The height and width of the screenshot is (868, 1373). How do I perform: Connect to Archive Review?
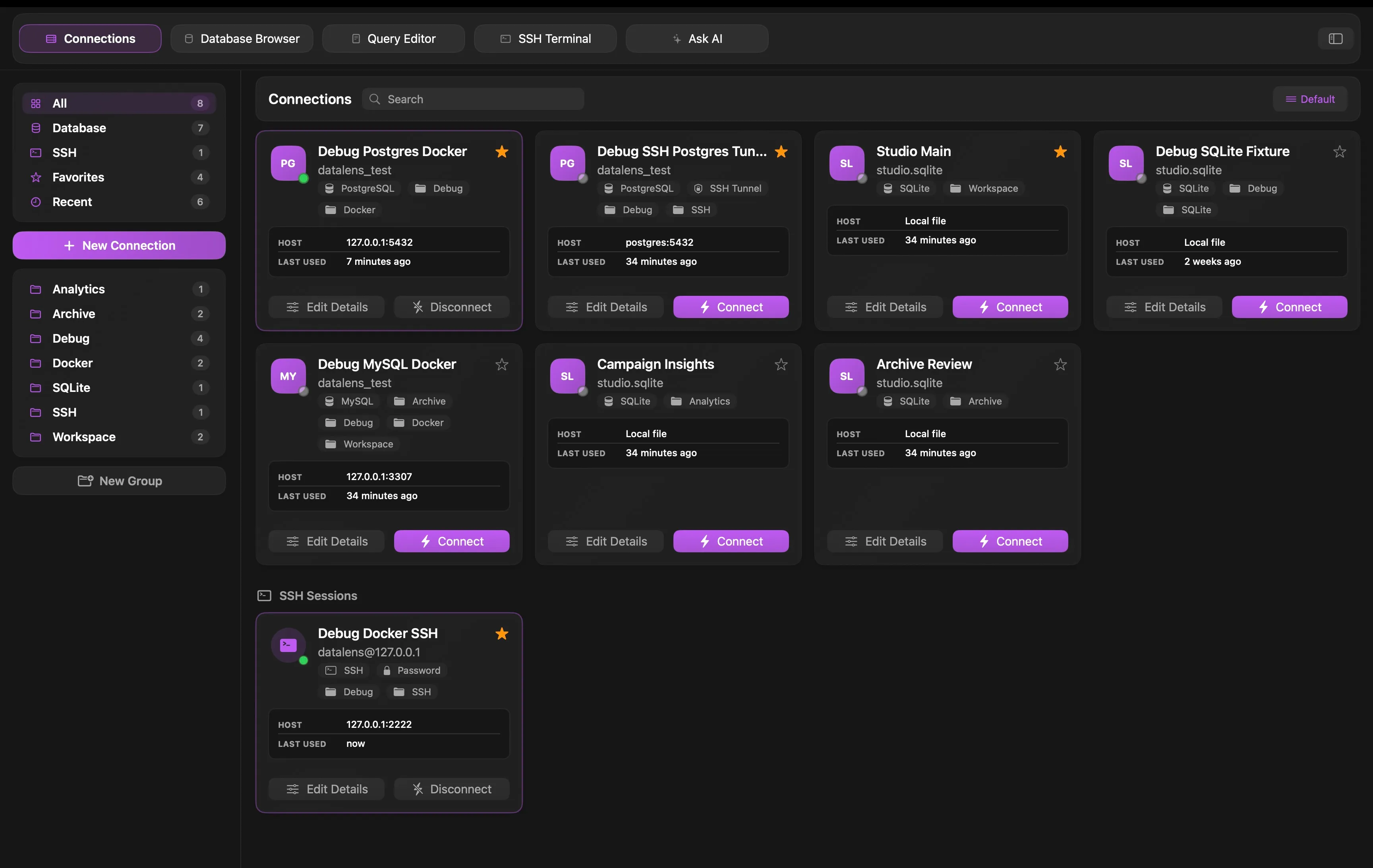(1010, 542)
